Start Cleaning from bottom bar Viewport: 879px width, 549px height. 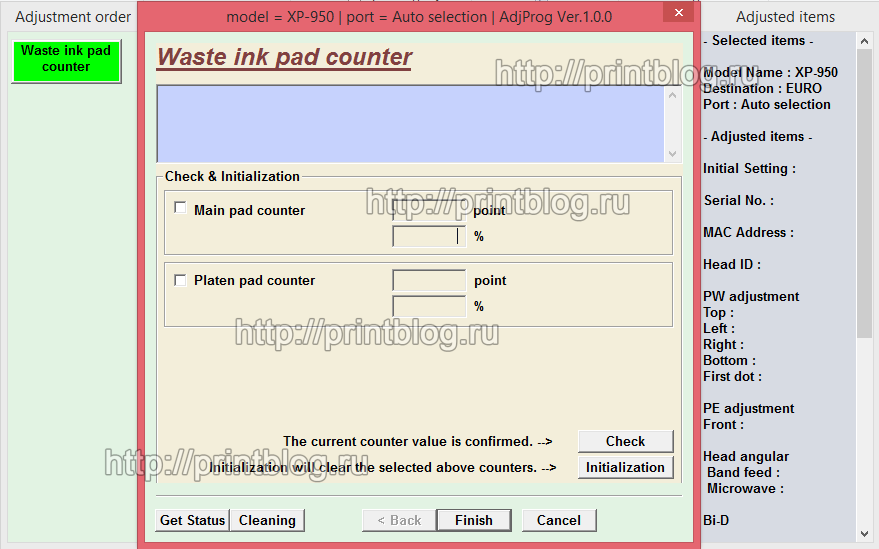coord(267,520)
